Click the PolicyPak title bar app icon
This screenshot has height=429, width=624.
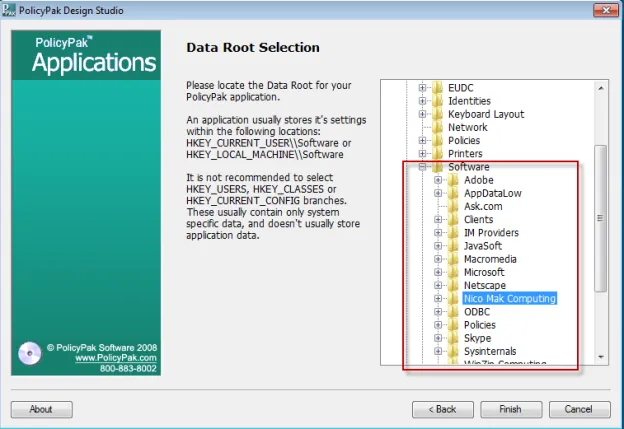click(x=8, y=10)
